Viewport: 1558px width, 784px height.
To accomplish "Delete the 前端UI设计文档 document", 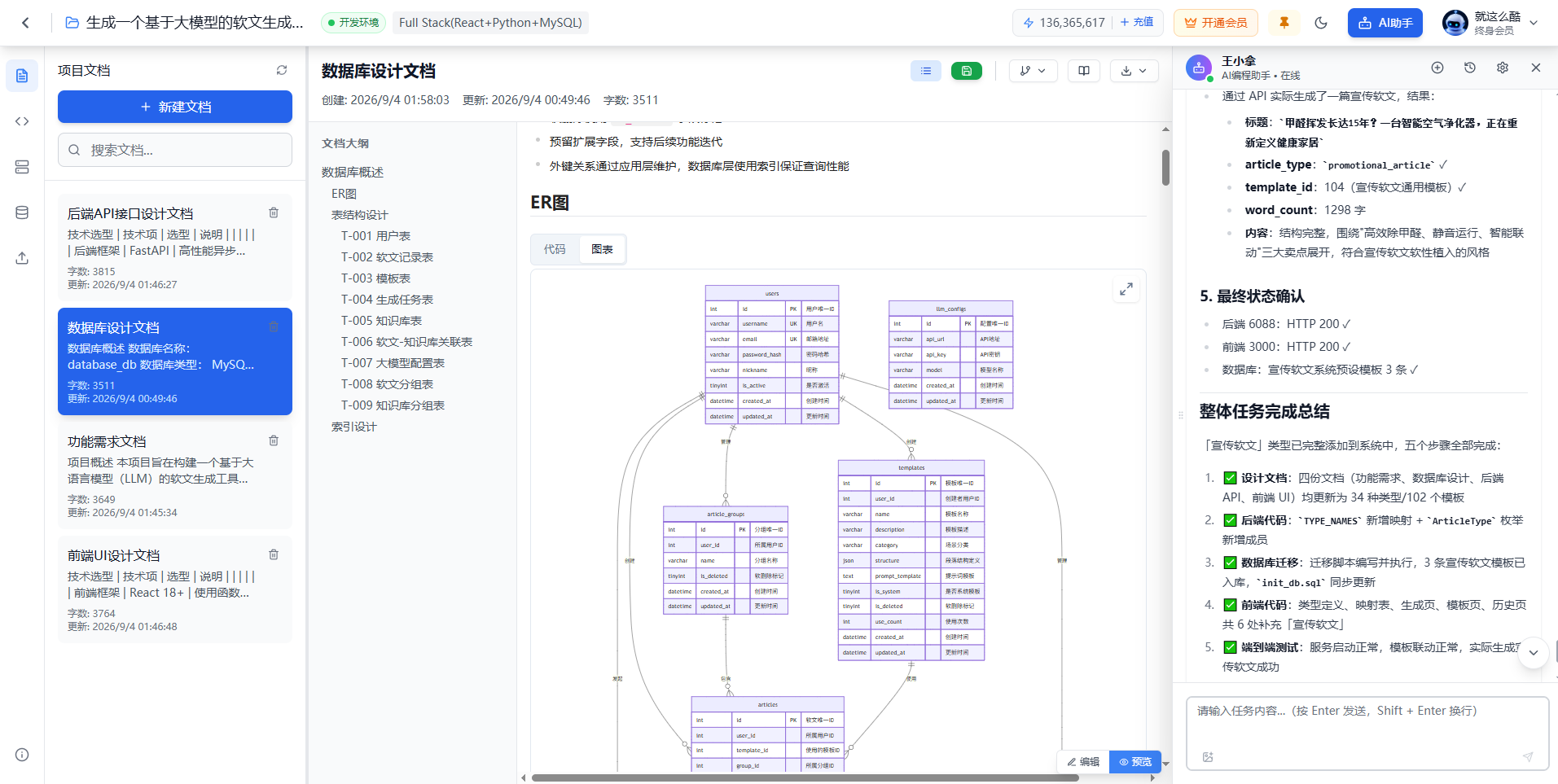I will click(x=274, y=554).
